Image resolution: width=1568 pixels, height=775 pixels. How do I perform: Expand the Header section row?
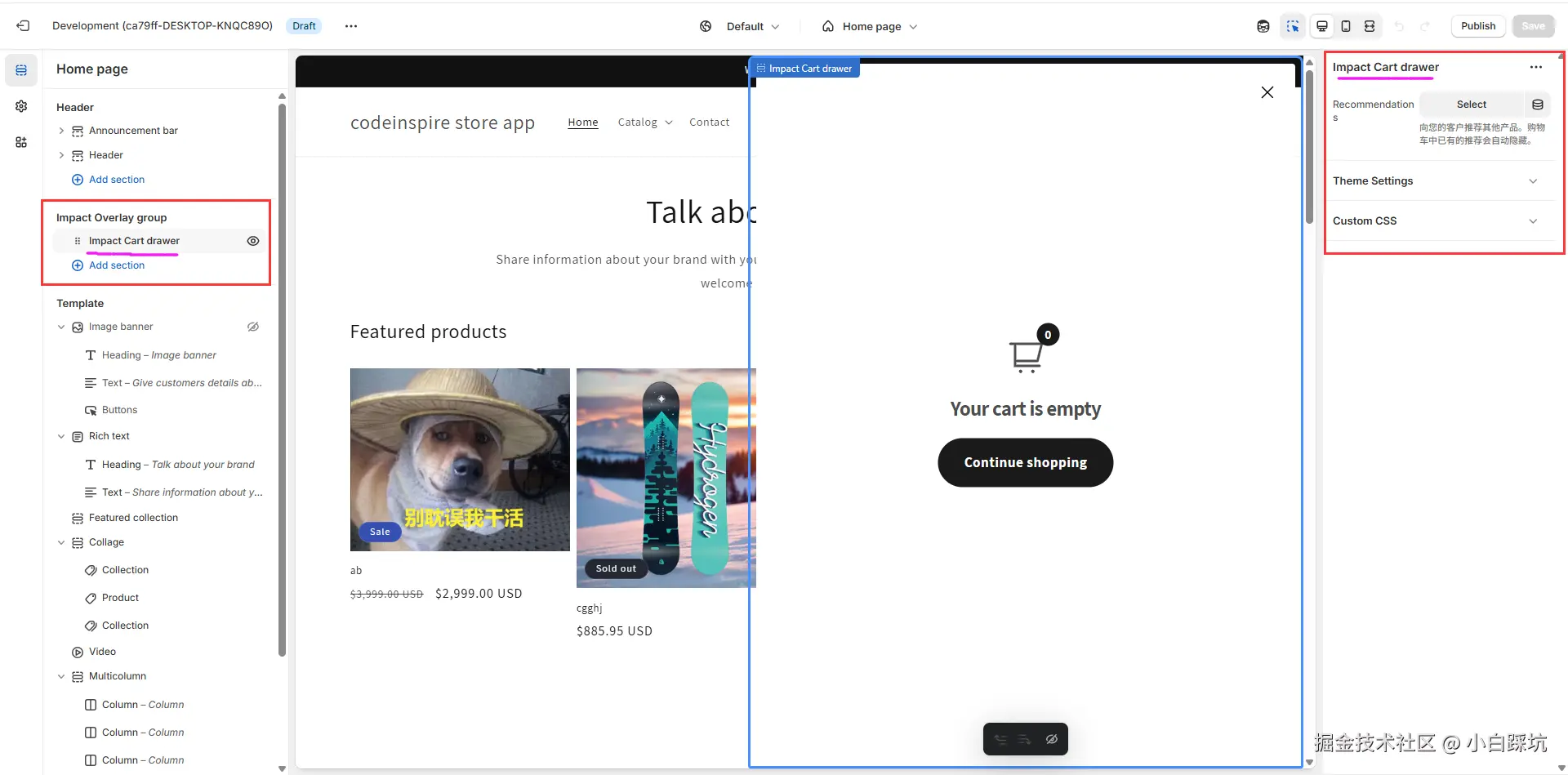pyautogui.click(x=61, y=155)
